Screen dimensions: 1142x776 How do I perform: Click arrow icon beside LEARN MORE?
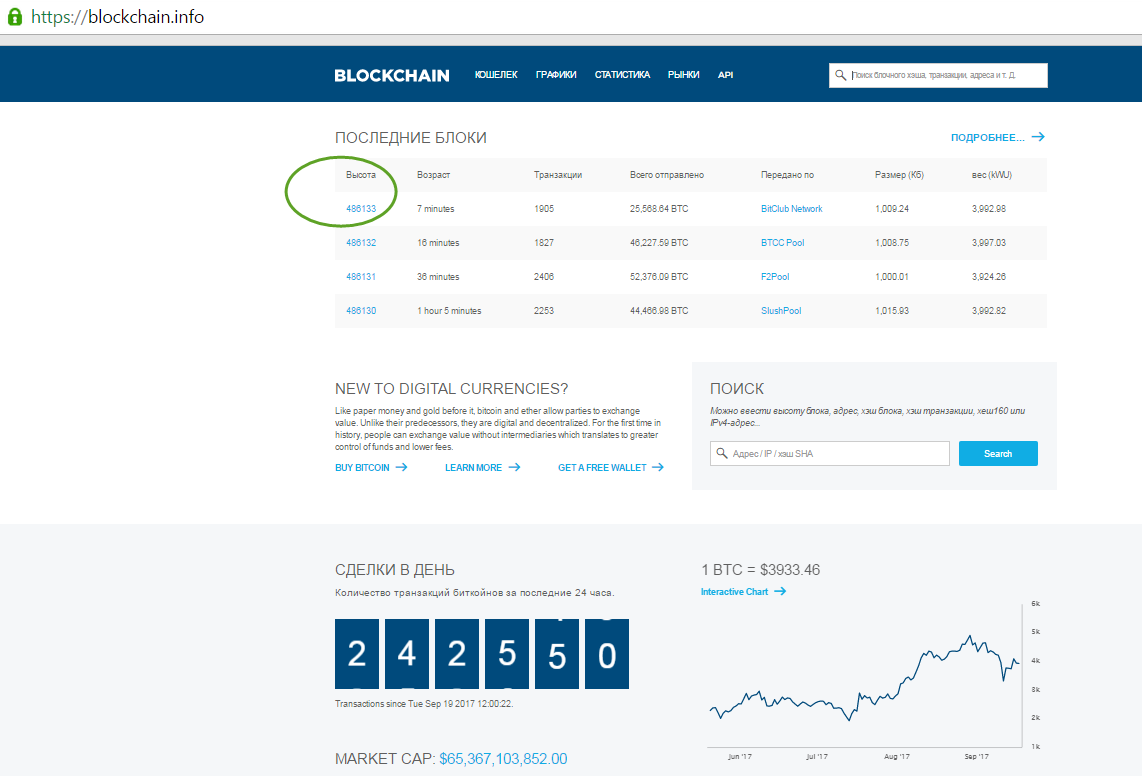point(514,467)
